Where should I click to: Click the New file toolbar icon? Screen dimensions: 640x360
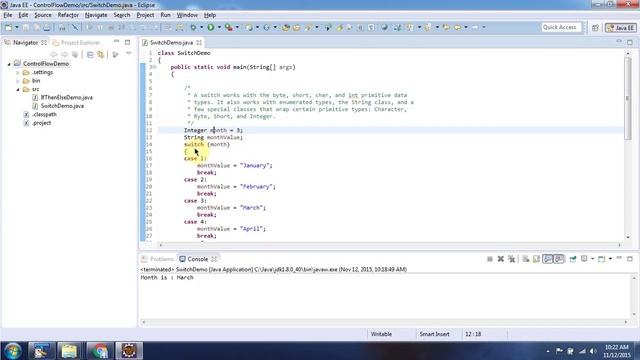(x=8, y=27)
